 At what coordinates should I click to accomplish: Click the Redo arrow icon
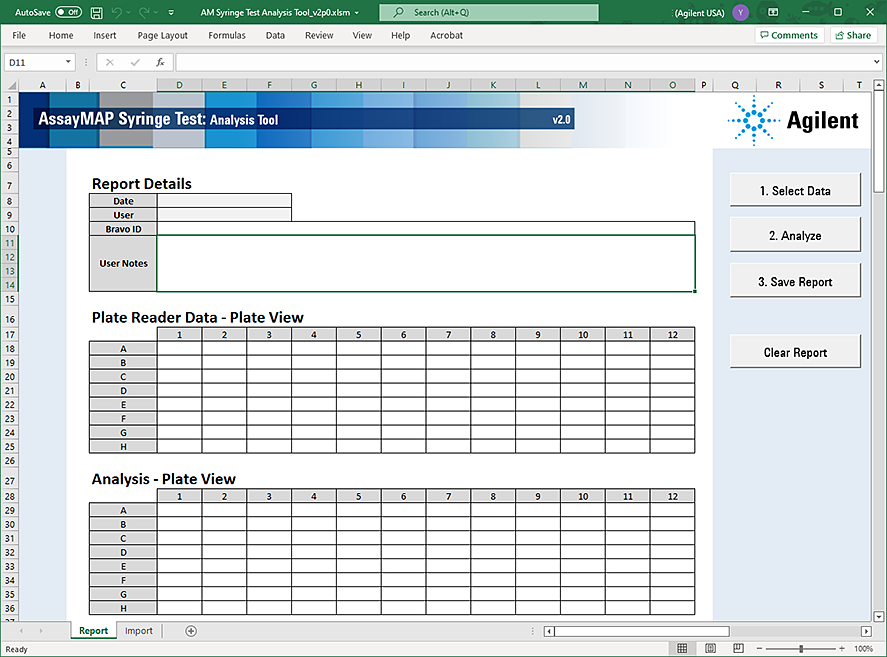tap(144, 12)
